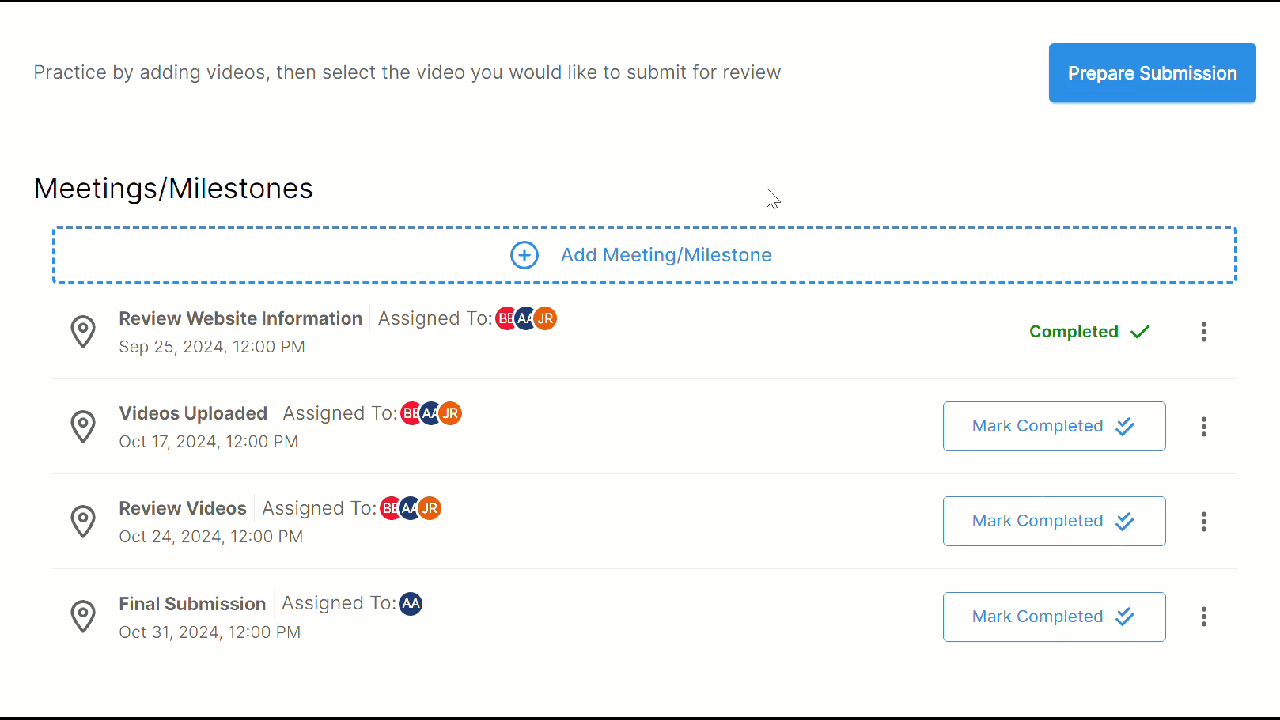Mark Videos Uploaded as completed

pos(1054,426)
